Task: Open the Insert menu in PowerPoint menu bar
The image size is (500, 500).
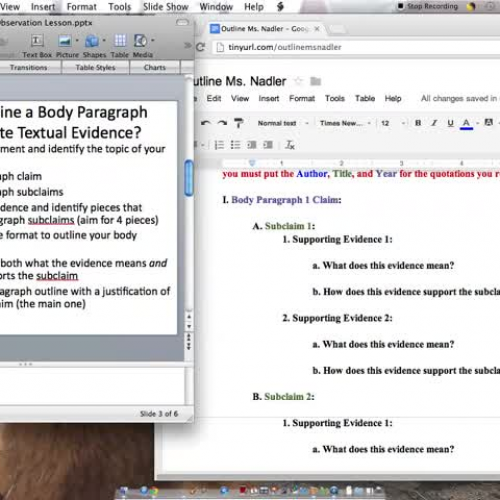Action: (43, 7)
